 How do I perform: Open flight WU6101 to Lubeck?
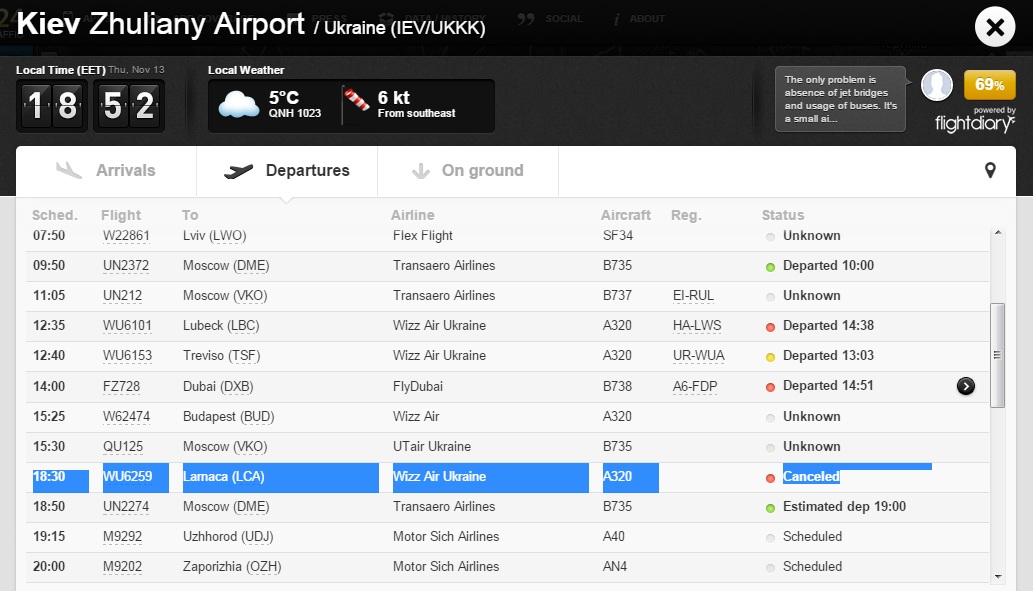[127, 326]
